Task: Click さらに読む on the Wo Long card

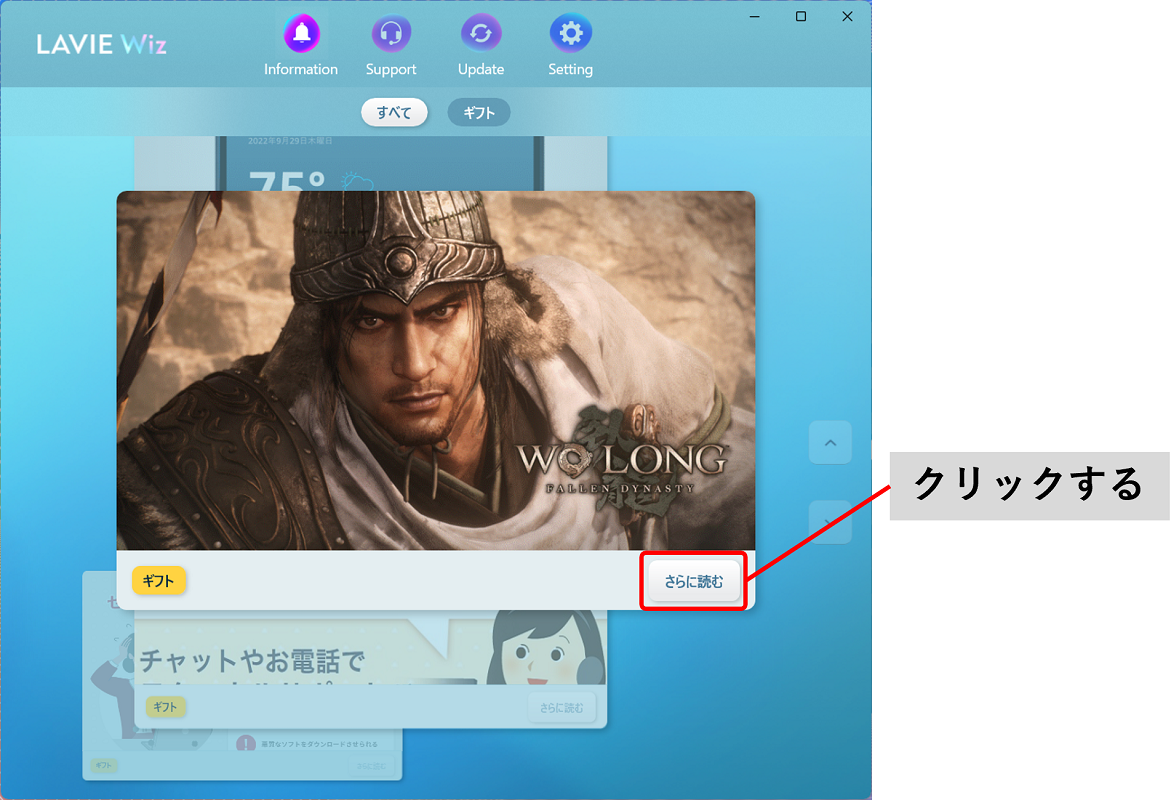Action: pos(694,581)
